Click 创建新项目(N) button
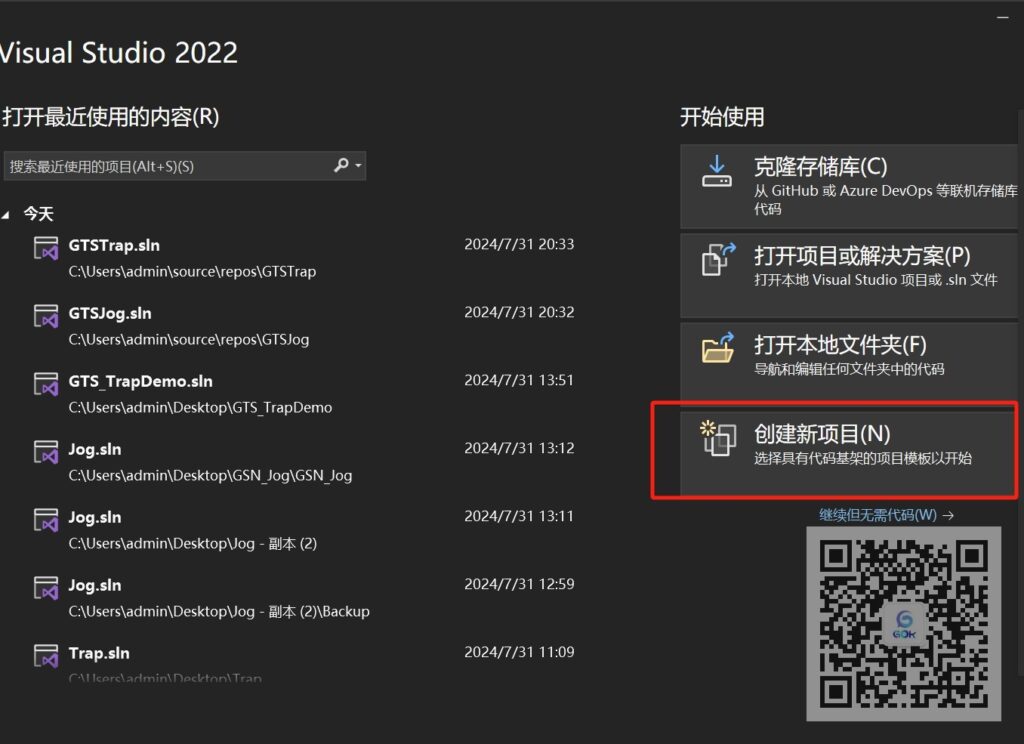This screenshot has height=744, width=1024. [x=848, y=453]
